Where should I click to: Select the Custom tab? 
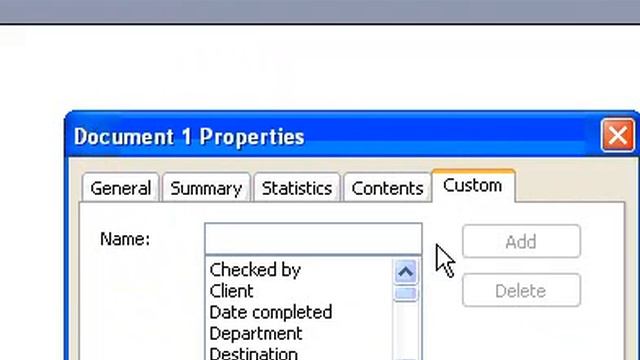pos(473,186)
